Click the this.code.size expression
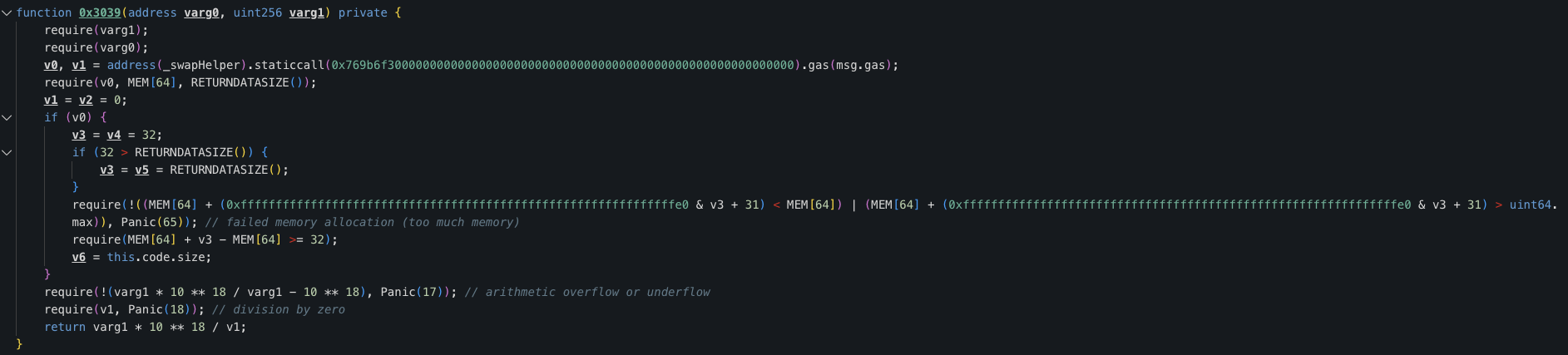Image resolution: width=1568 pixels, height=355 pixels. click(x=159, y=257)
